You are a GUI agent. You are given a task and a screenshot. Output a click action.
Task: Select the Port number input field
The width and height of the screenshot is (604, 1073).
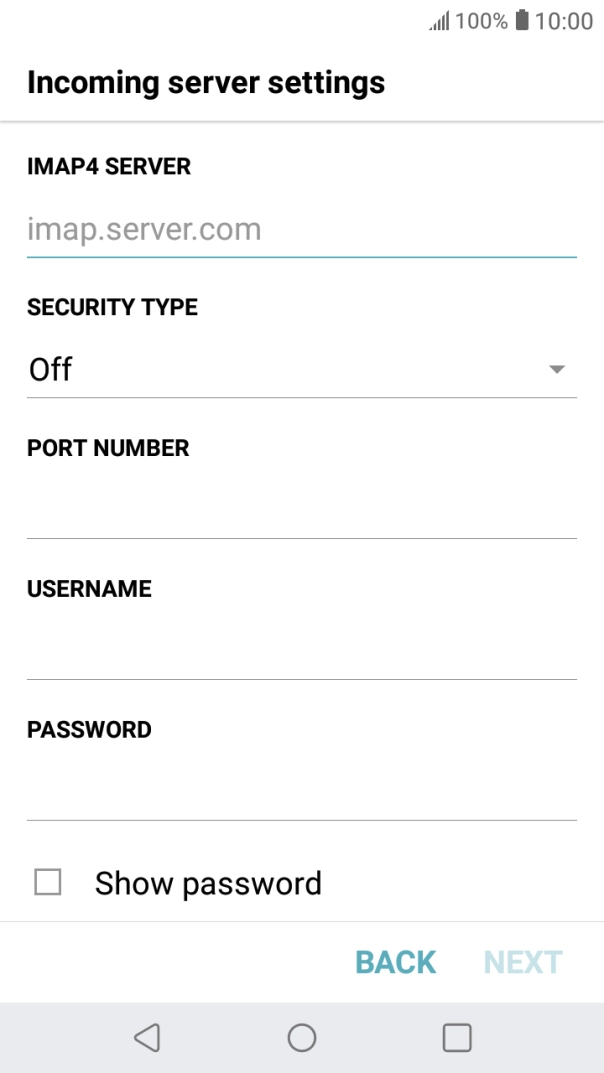(301, 510)
